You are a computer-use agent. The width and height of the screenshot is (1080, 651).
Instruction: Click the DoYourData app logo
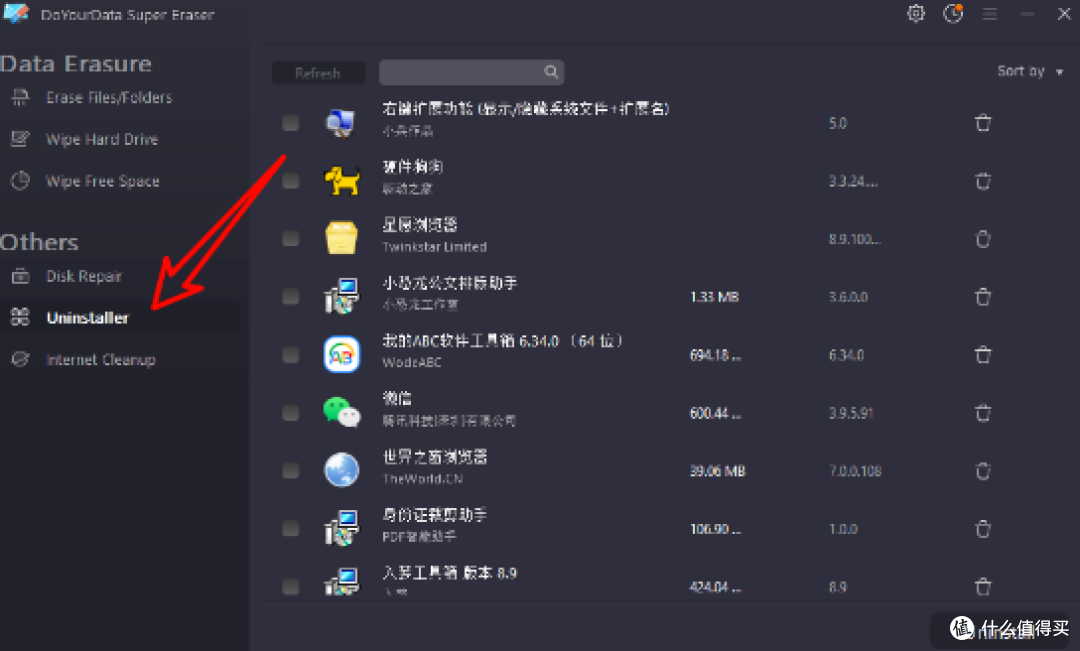(16, 13)
